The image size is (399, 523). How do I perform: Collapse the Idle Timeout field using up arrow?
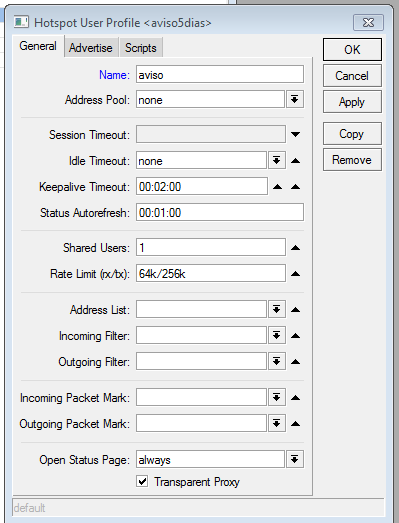coord(295,161)
